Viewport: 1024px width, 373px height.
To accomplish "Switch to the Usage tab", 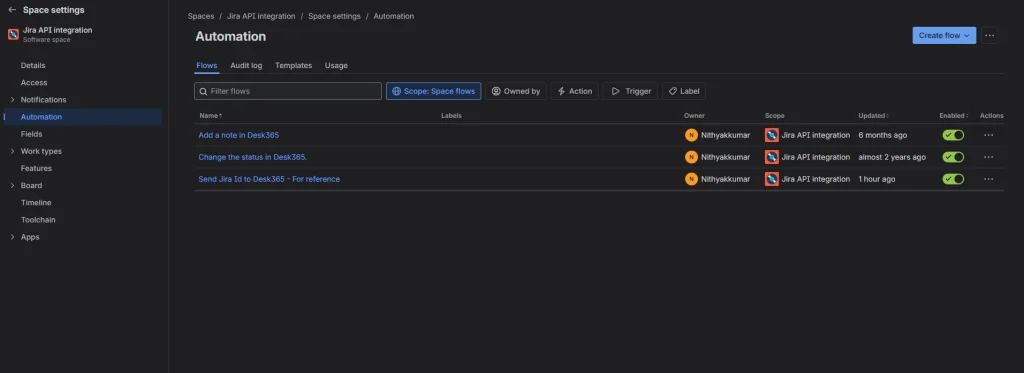I will click(336, 65).
